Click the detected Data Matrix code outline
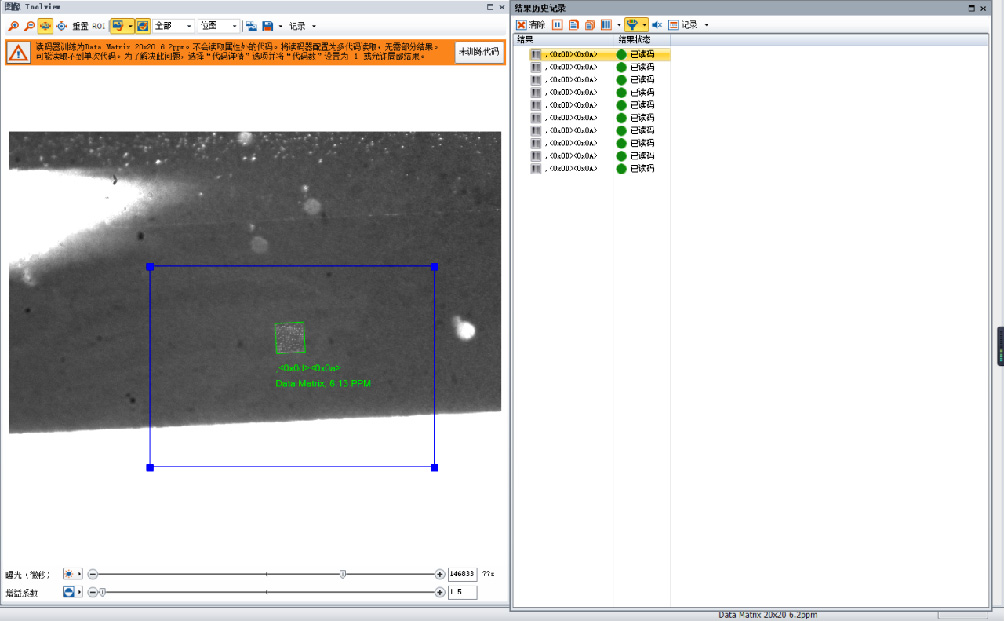The height and width of the screenshot is (621, 1005). click(x=290, y=338)
